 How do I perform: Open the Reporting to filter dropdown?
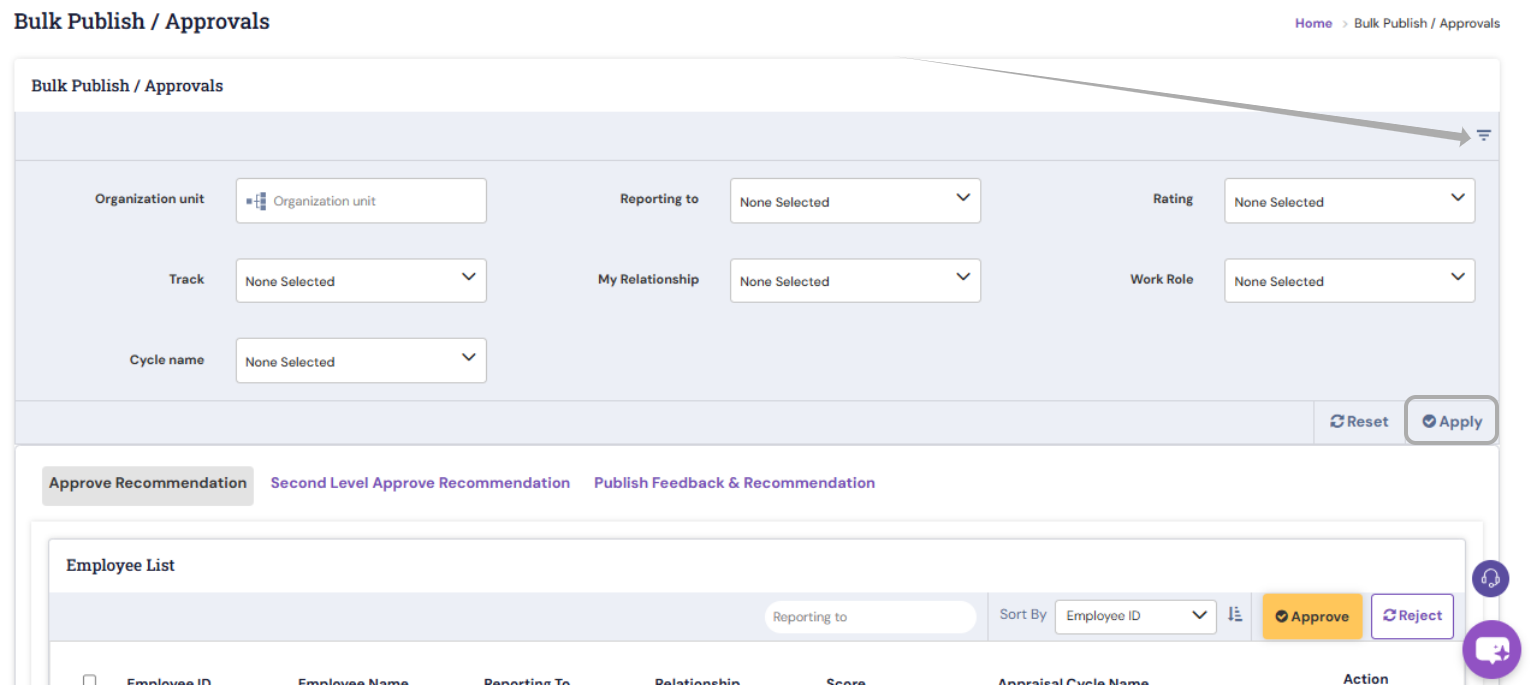pyautogui.click(x=855, y=201)
